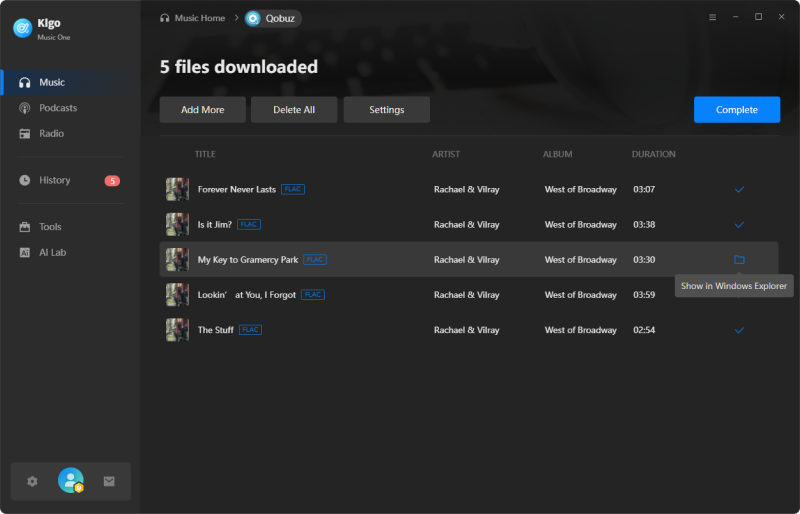Viewport: 800px width, 514px height.
Task: Click the Delete All button
Action: click(294, 110)
